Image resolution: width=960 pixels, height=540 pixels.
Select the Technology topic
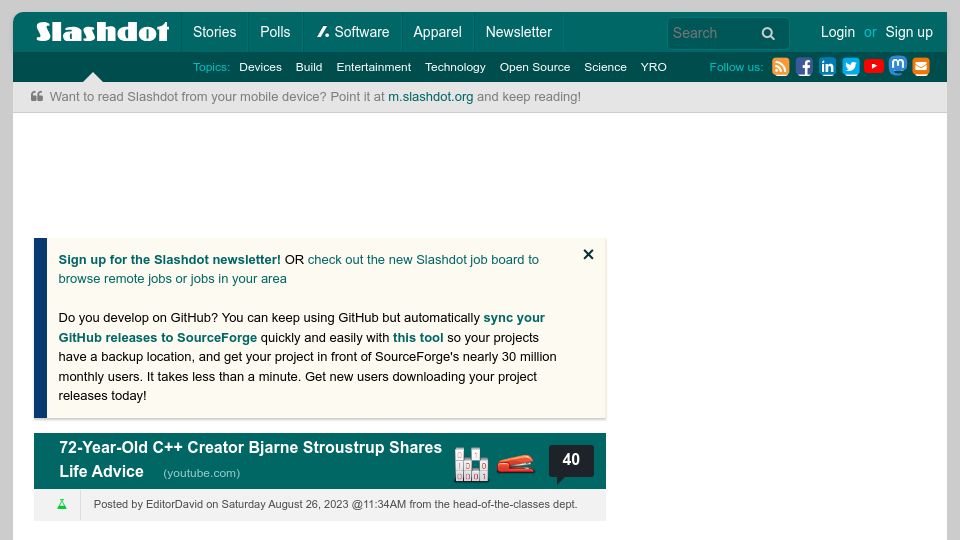[x=455, y=67]
